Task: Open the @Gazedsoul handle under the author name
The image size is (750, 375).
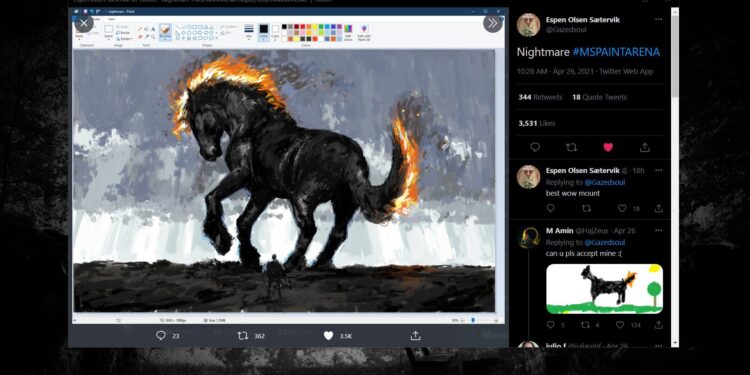Action: tap(566, 30)
